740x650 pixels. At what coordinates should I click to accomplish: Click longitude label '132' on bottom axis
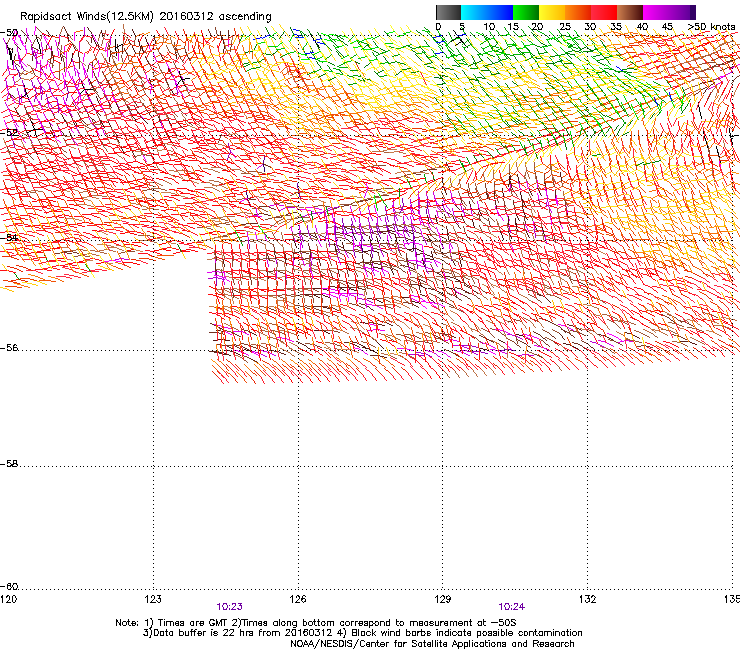click(588, 599)
